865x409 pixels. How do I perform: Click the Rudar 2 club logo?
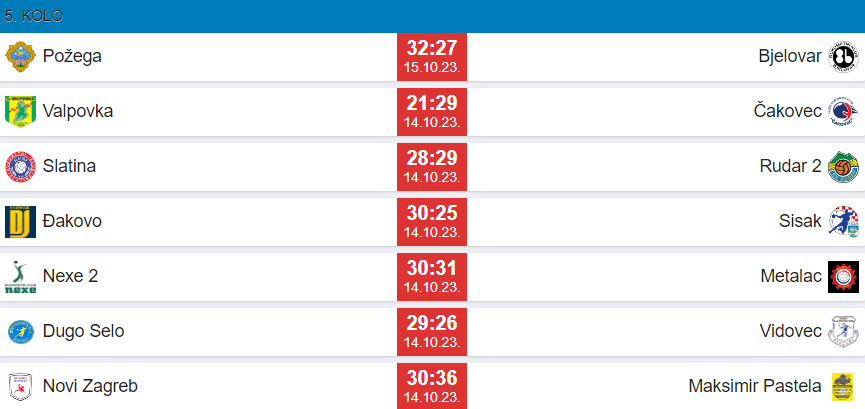(843, 166)
